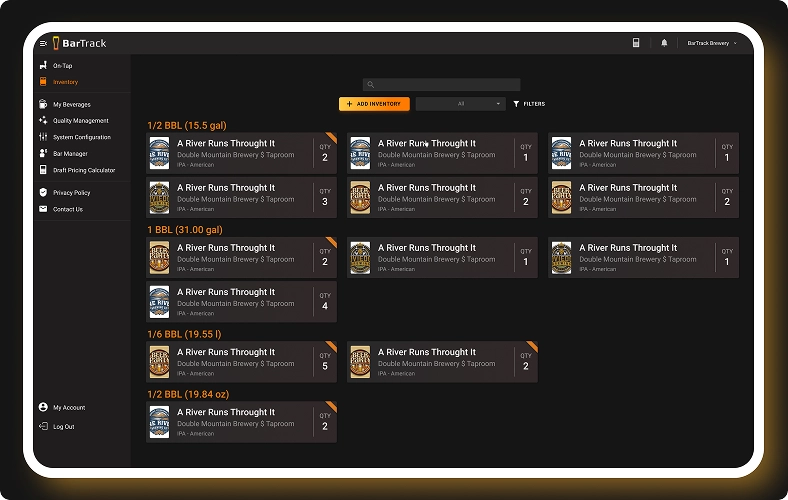
Task: Open the 1 BBL card with QTY 4
Action: [241, 302]
